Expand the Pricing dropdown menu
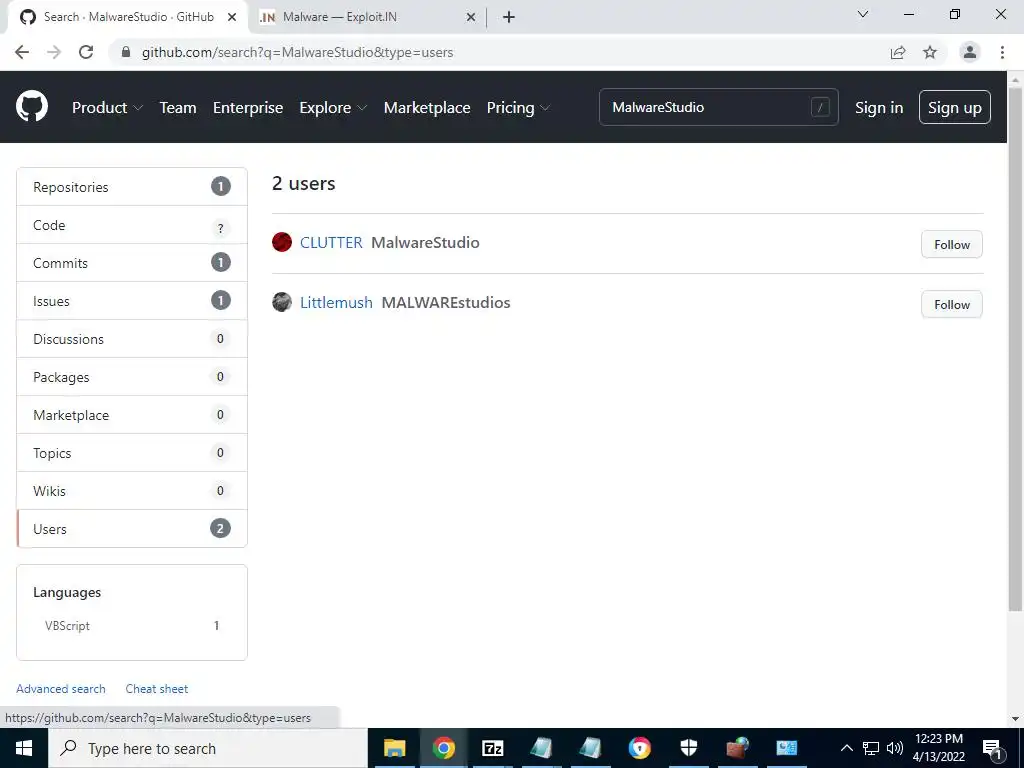The image size is (1024, 768). (518, 108)
